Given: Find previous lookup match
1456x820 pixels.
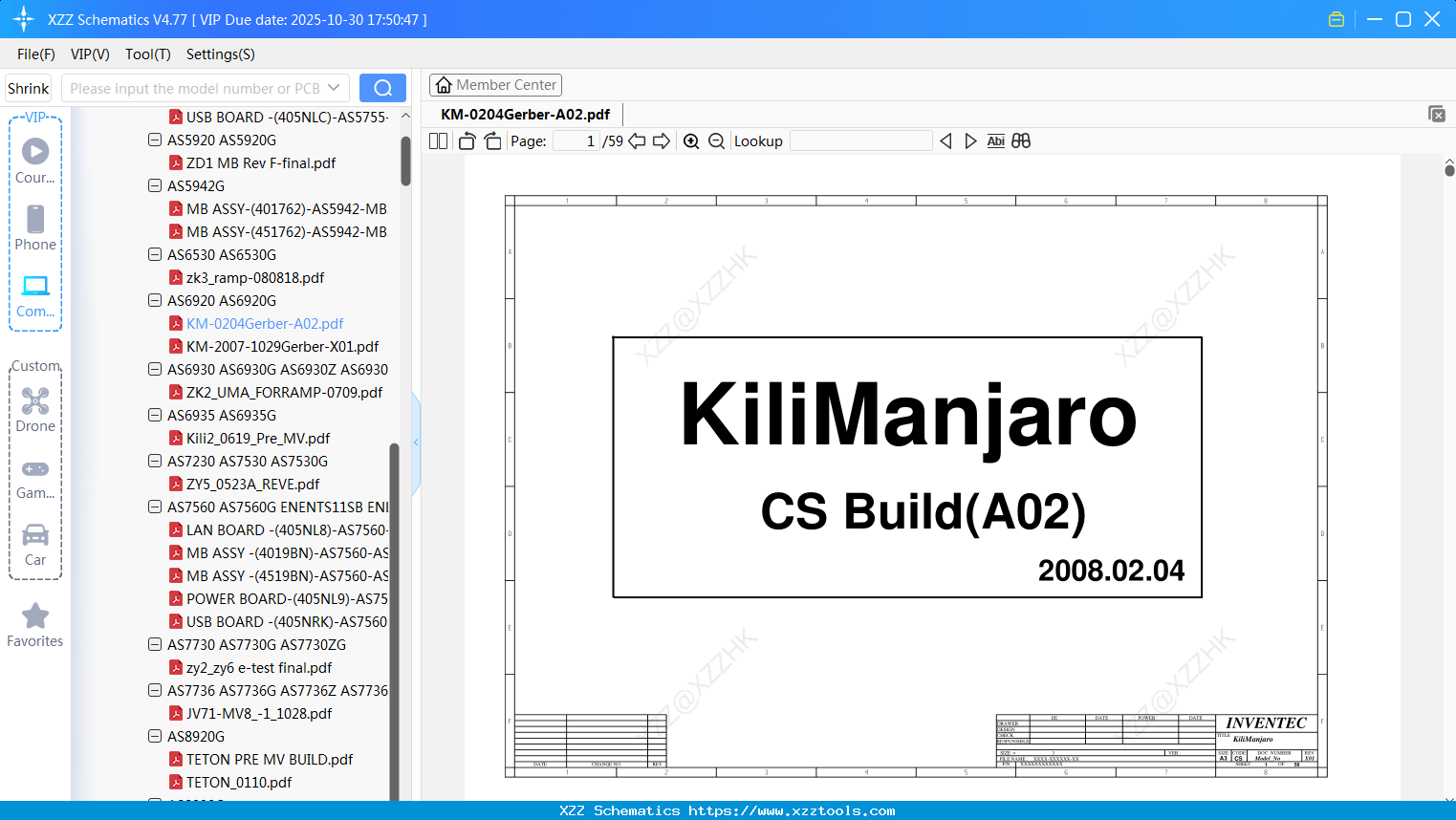Looking at the screenshot, I should click(x=945, y=141).
